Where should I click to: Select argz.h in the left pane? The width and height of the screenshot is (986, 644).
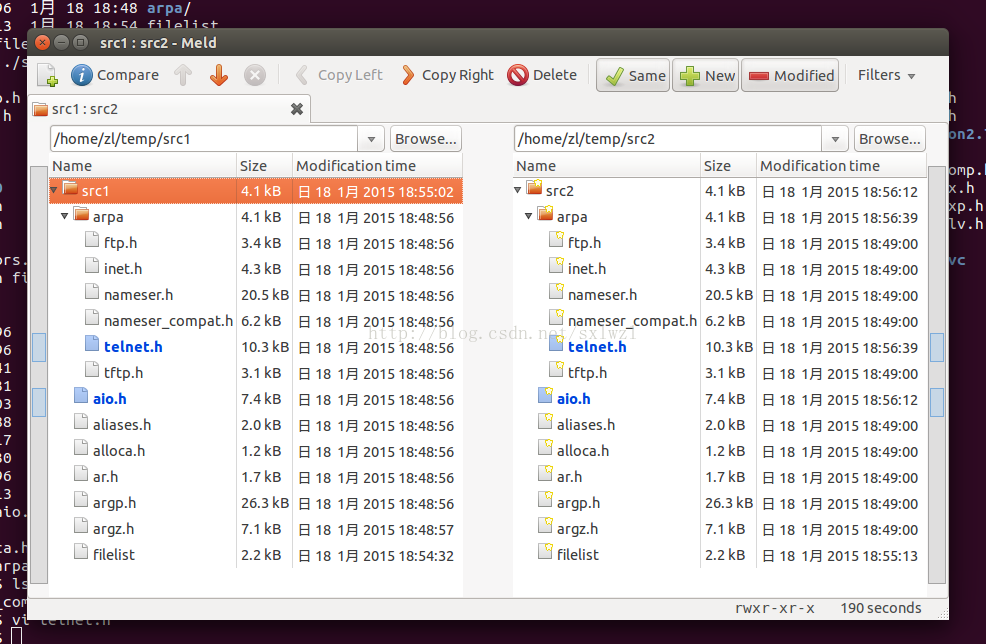113,530
